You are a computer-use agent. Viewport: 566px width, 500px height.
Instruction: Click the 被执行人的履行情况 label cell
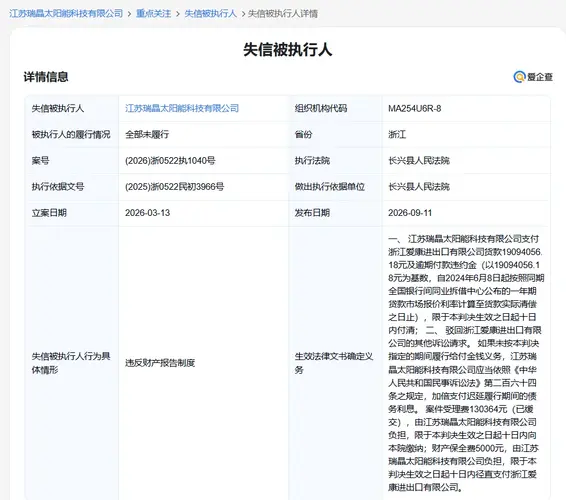(71, 134)
